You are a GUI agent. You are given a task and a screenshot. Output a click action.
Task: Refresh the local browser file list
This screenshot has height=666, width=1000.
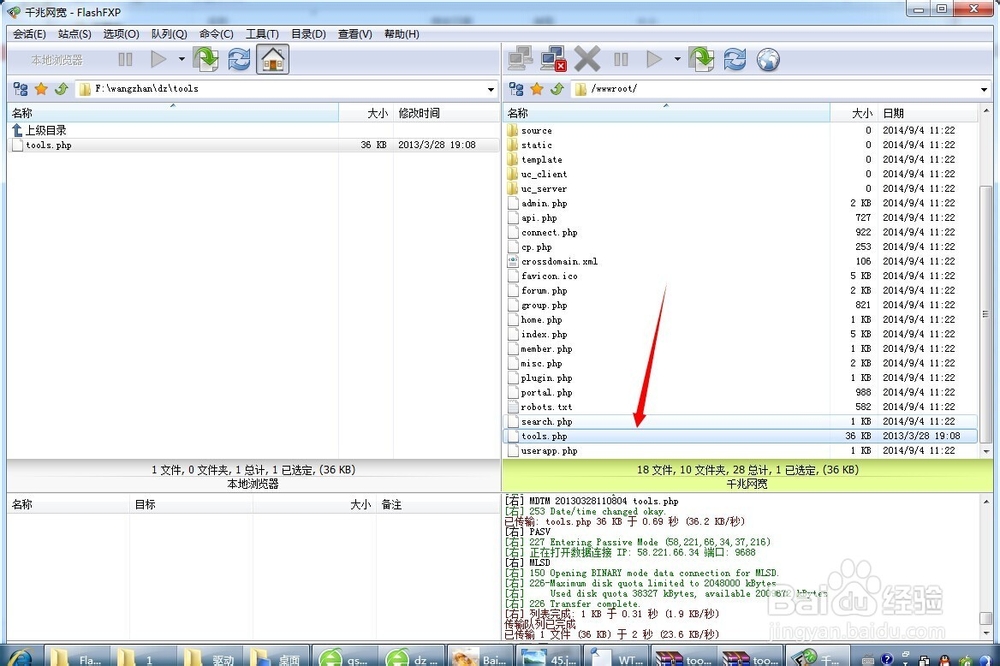tap(239, 59)
